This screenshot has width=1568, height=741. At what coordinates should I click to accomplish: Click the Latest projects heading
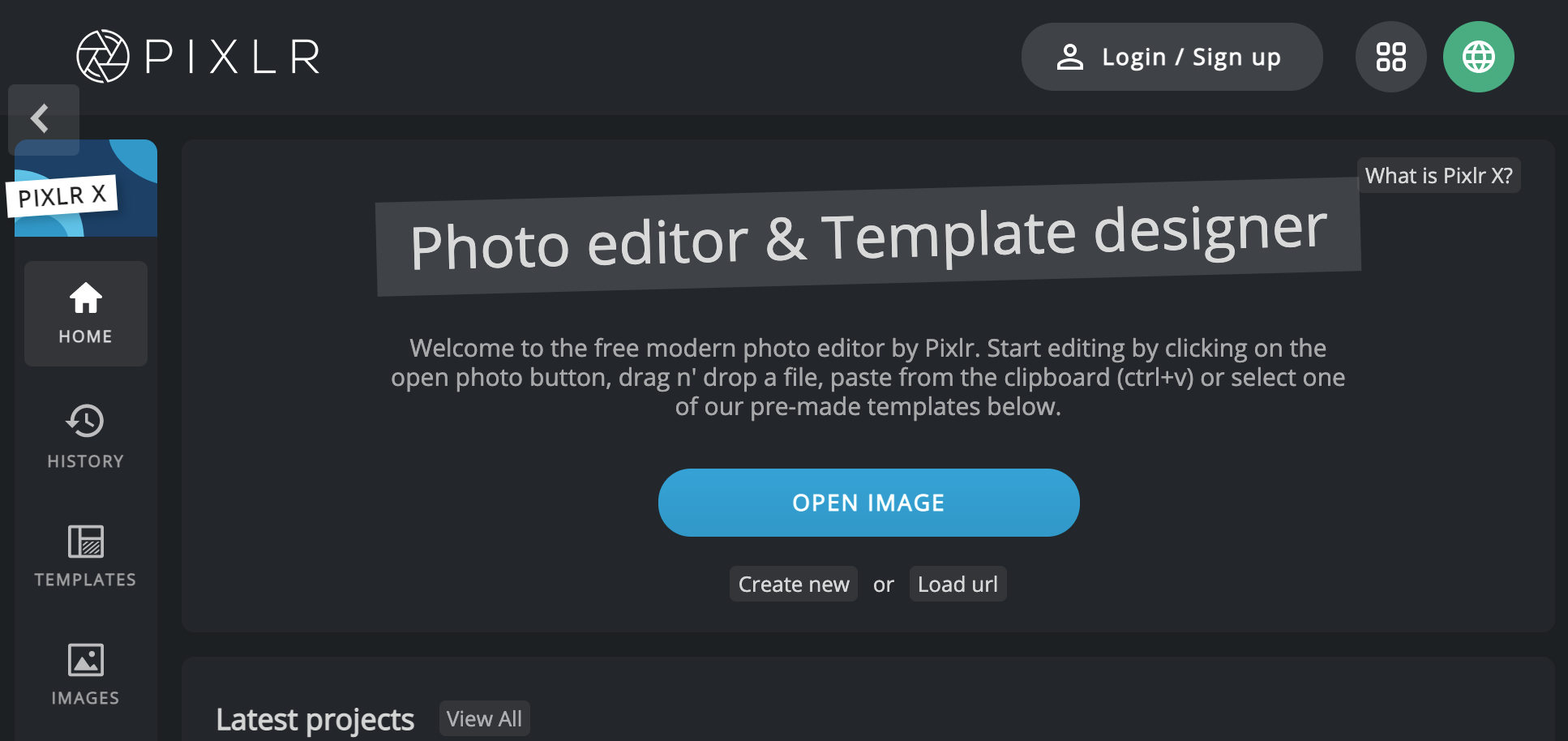pos(315,720)
